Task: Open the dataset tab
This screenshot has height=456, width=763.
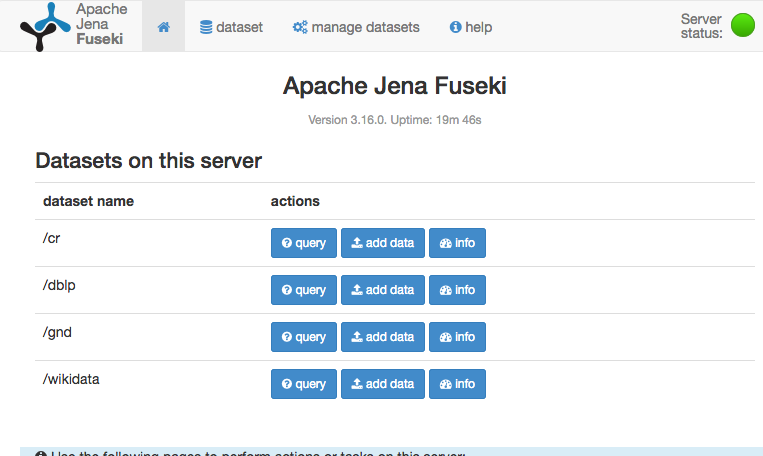Action: (x=231, y=27)
